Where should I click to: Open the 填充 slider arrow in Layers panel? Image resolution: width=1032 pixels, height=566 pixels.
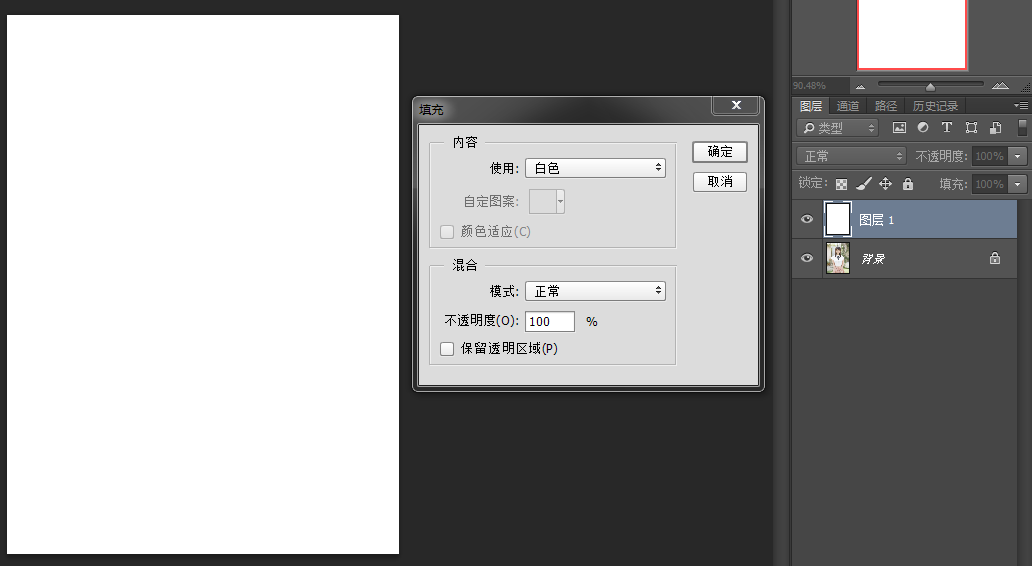[x=1018, y=184]
